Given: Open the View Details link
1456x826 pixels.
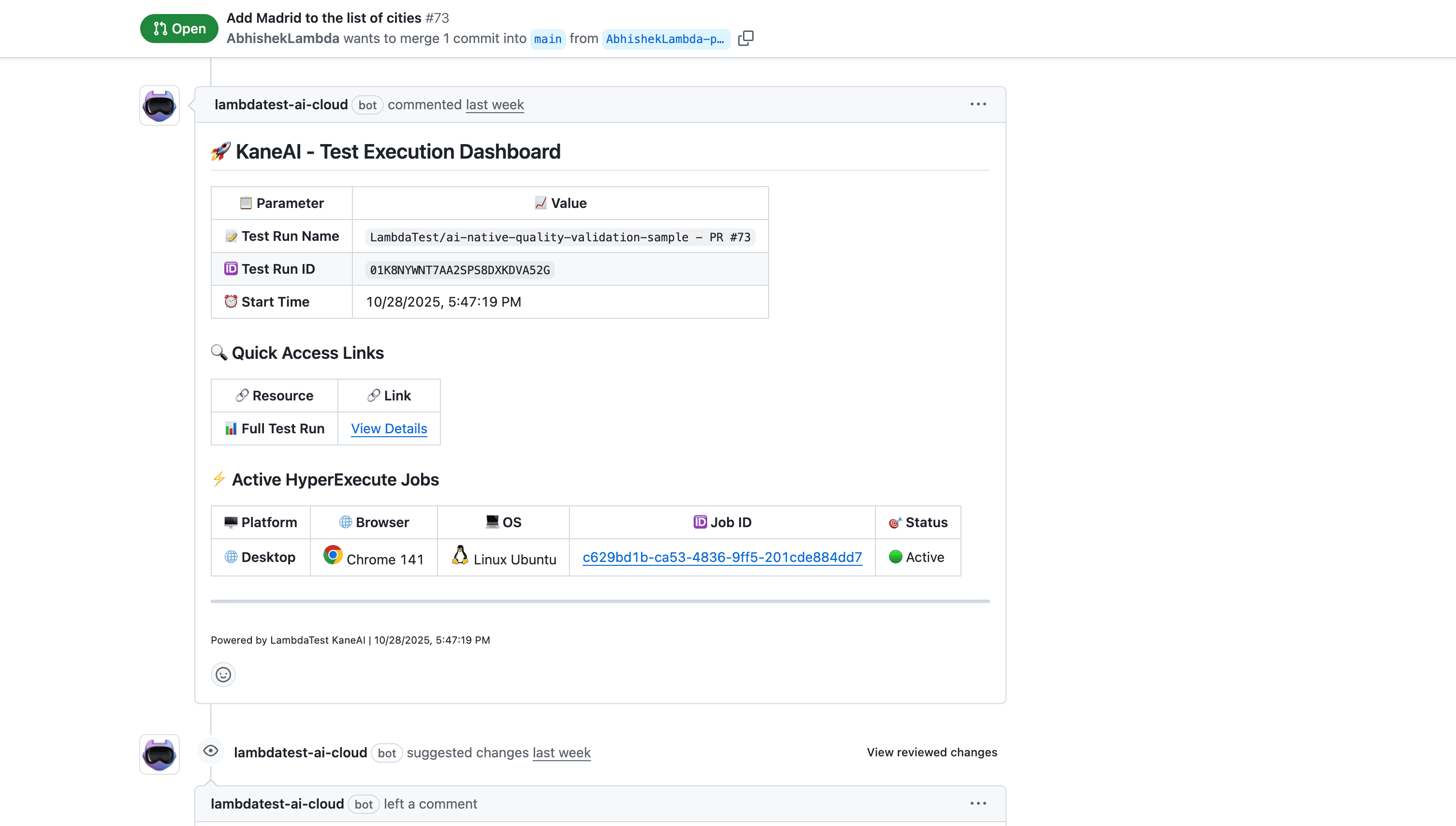Looking at the screenshot, I should pyautogui.click(x=389, y=428).
